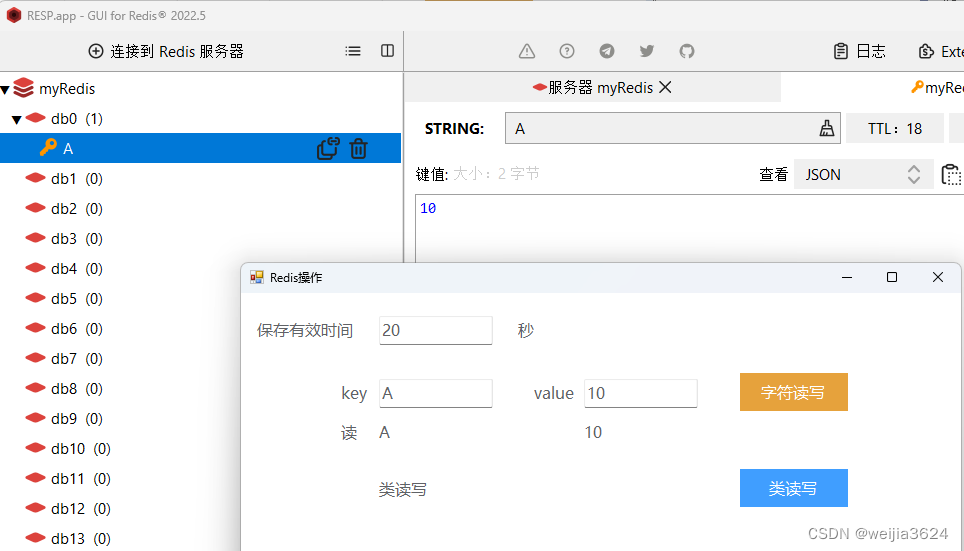Collapse the db0 database node
Viewport: 964px width, 551px height.
(17, 119)
